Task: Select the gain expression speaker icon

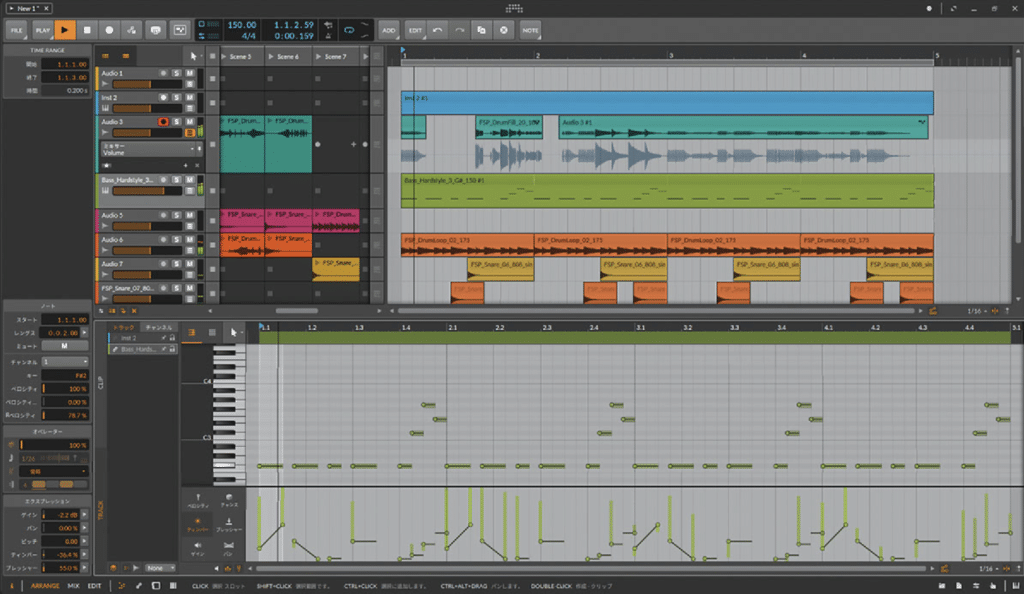Action: click(x=198, y=545)
